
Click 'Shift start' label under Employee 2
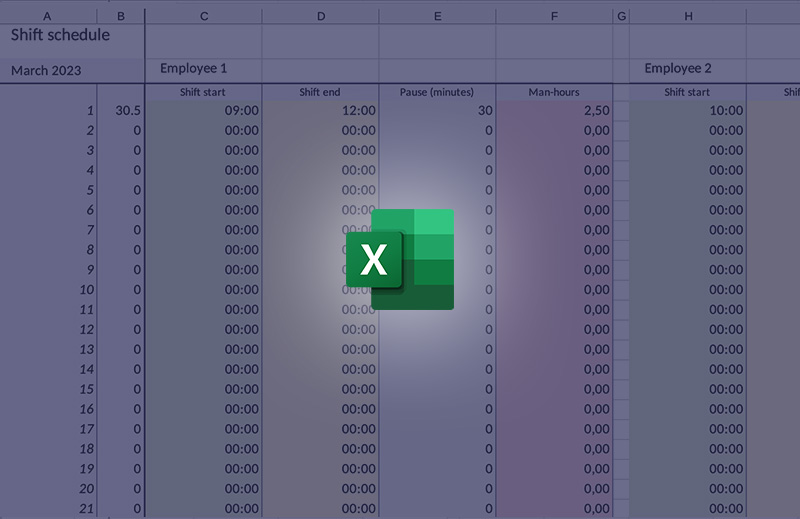687,92
